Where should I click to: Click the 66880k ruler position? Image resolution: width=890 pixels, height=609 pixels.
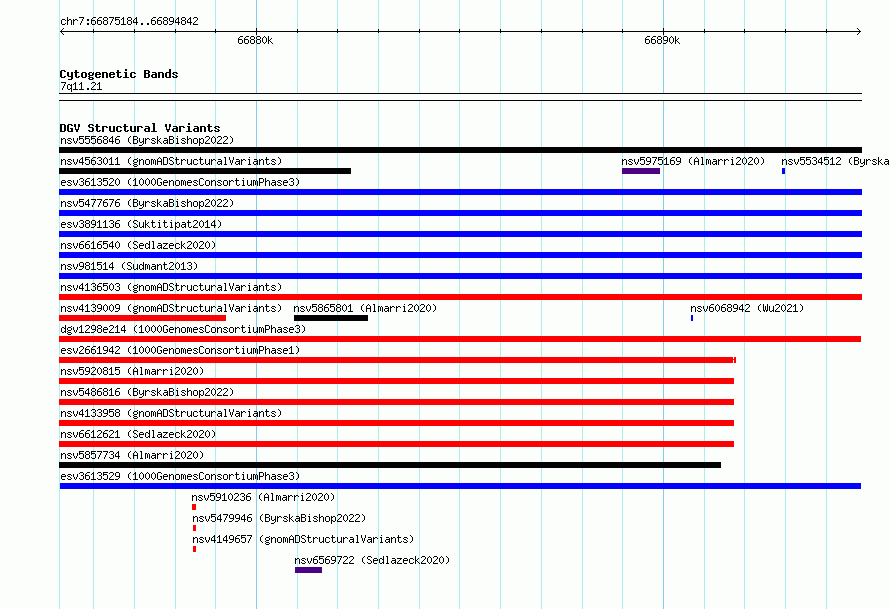[255, 40]
